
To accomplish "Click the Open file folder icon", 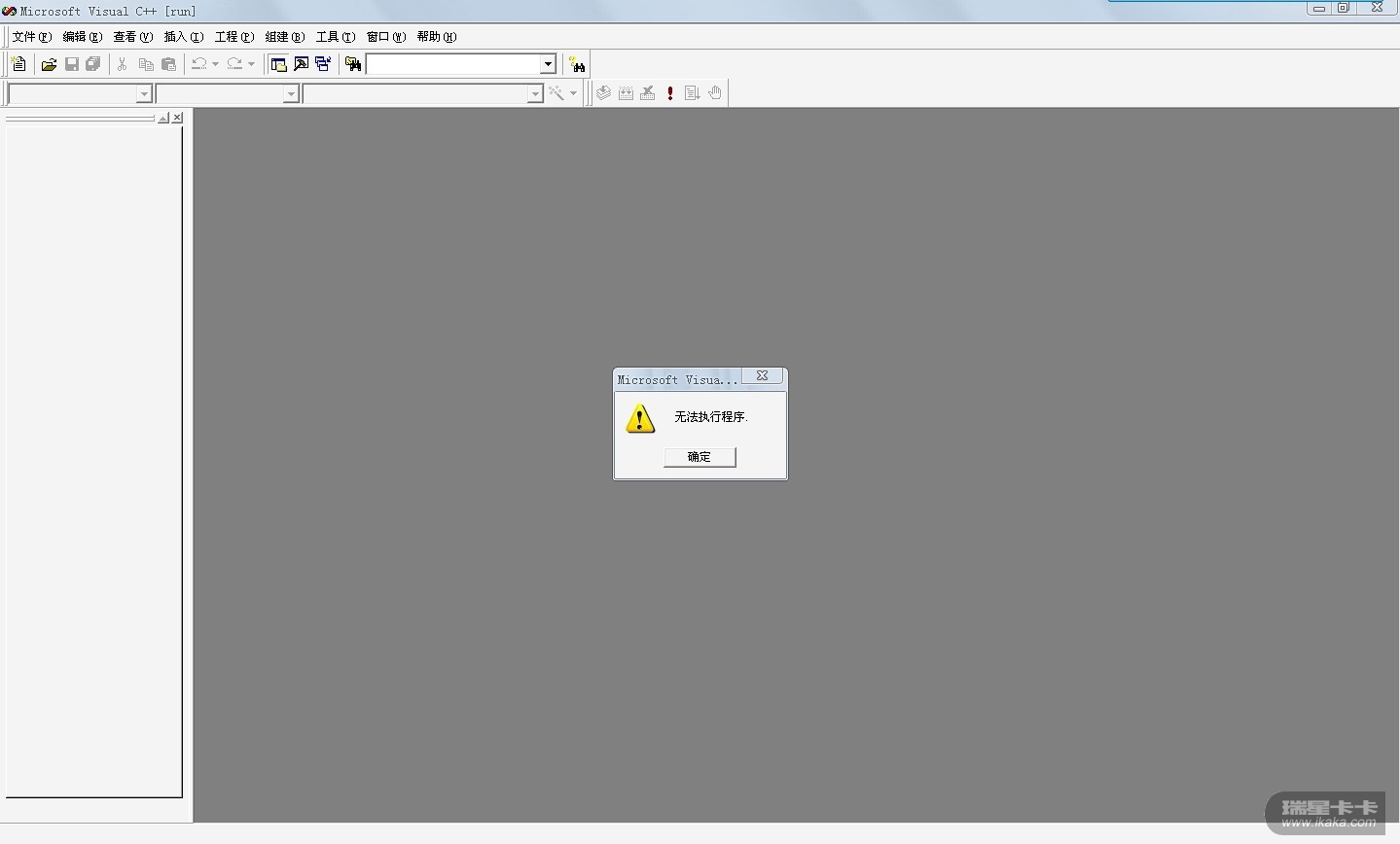I will (x=49, y=64).
